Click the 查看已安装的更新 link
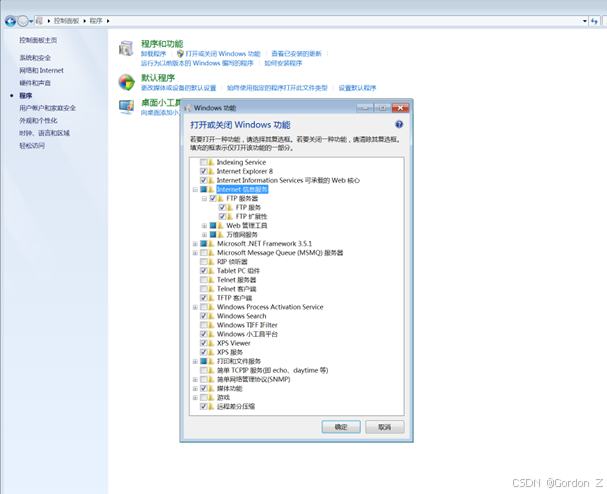 [296, 54]
